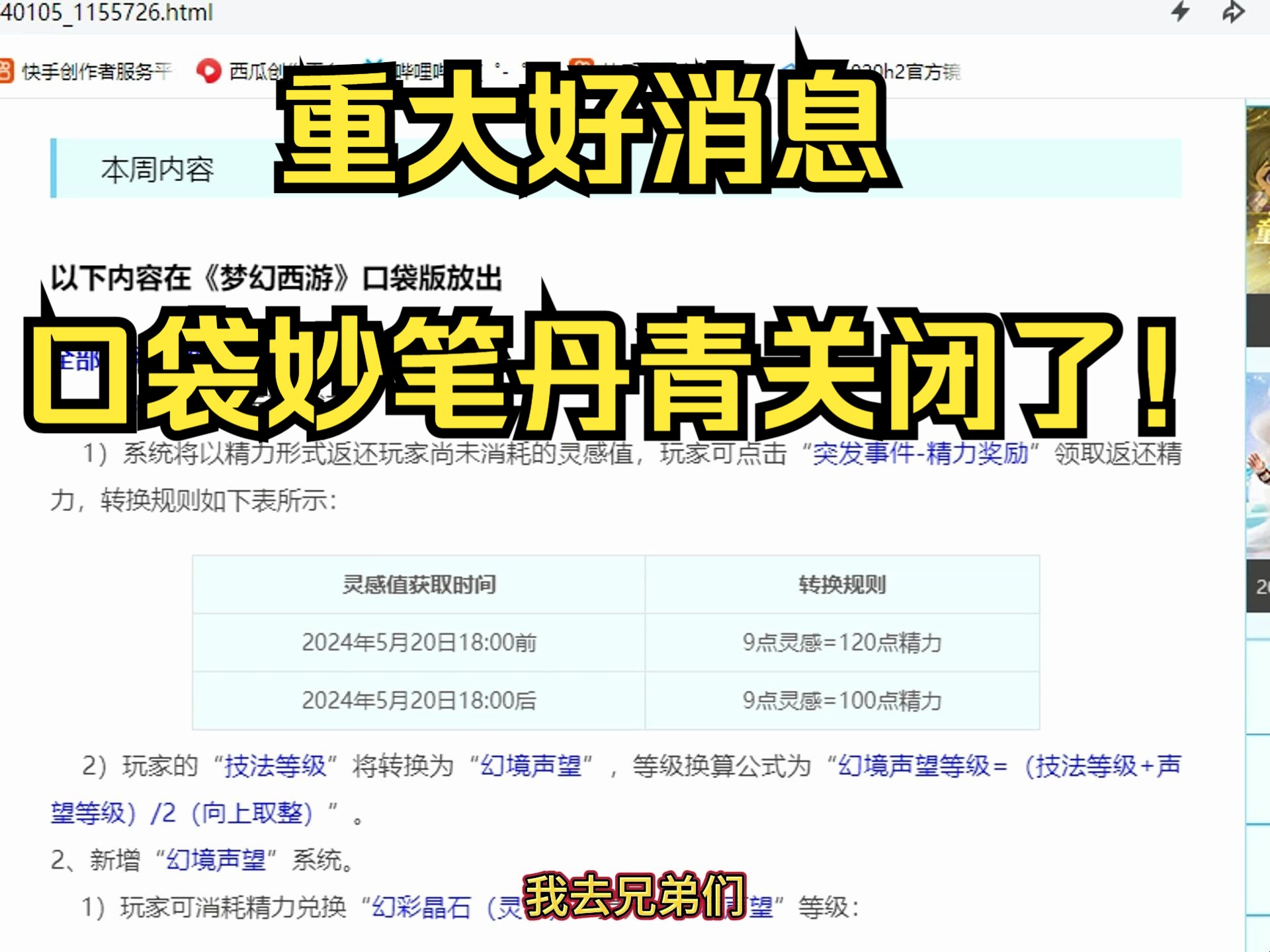Image resolution: width=1270 pixels, height=952 pixels.
Task: Click the blue 幻彩晶石 text
Action: [421, 907]
